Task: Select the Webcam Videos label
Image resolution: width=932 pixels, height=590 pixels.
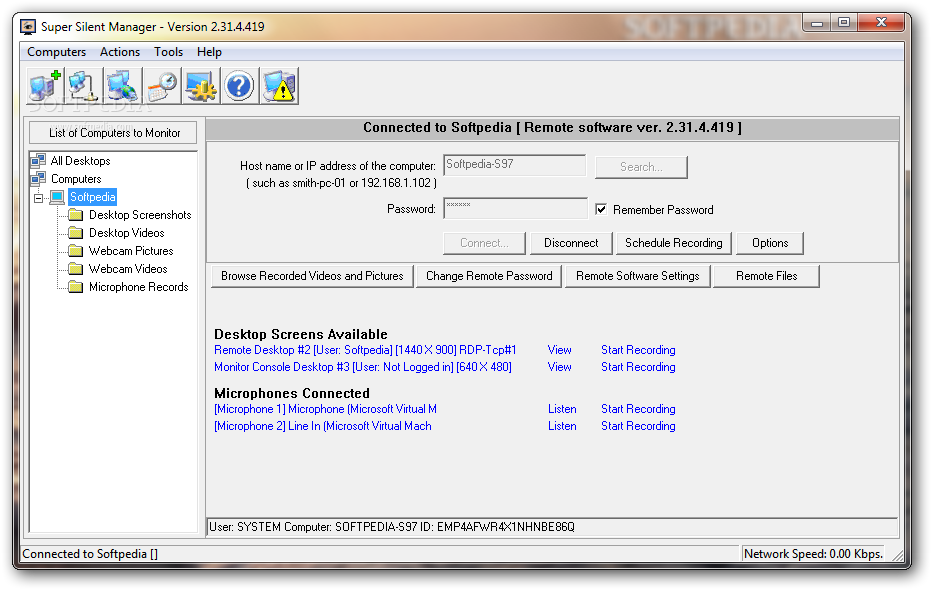Action: pos(128,269)
